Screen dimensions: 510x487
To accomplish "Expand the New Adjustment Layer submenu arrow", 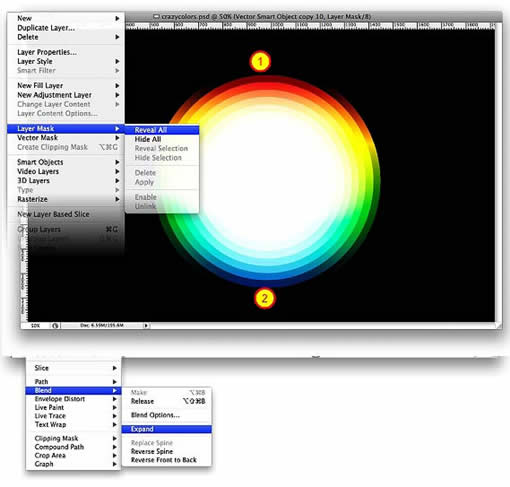I will [117, 95].
